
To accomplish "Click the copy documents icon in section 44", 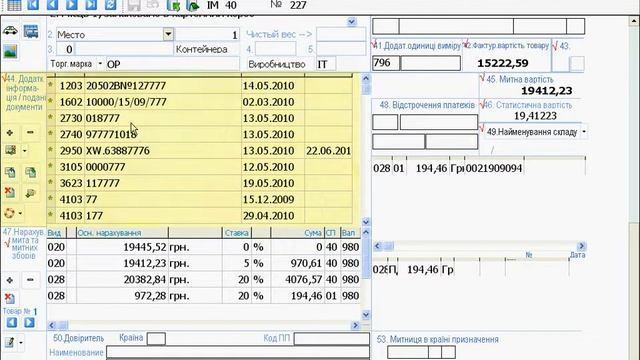I will (x=10, y=172).
